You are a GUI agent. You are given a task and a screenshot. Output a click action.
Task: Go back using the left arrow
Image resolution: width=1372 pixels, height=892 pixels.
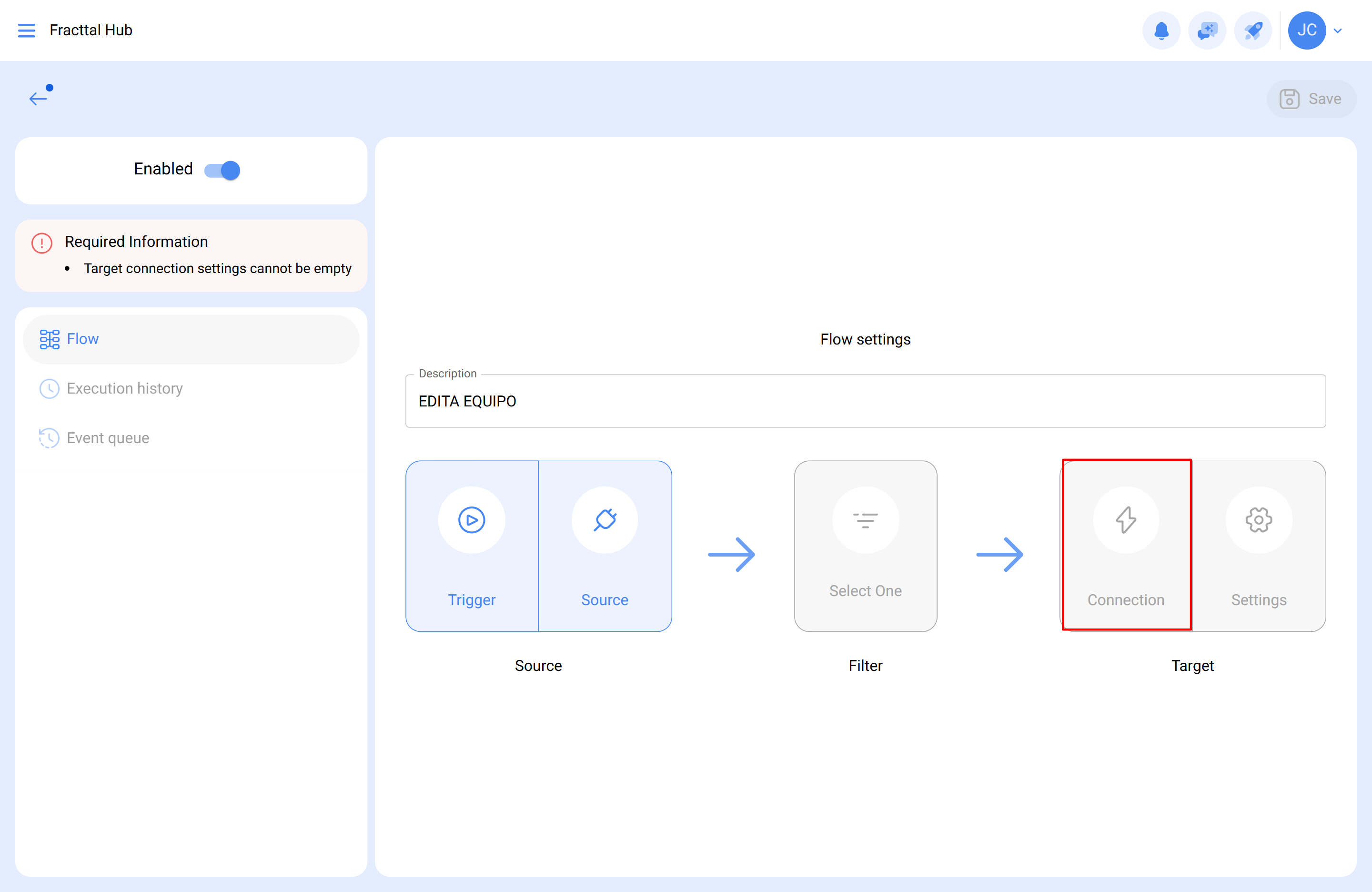38,99
